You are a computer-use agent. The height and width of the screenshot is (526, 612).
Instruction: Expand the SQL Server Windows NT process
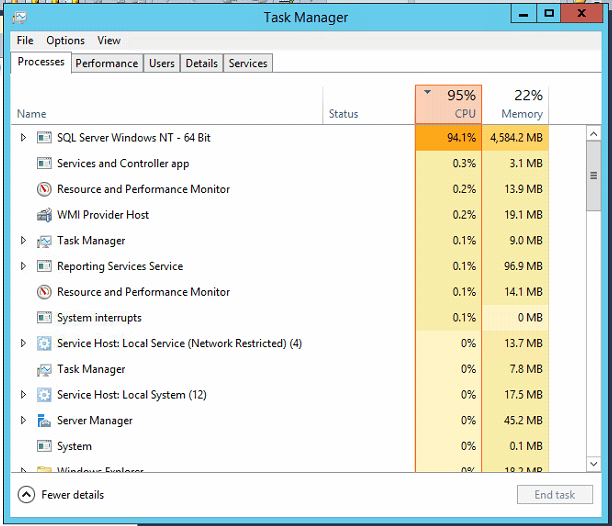tap(23, 137)
